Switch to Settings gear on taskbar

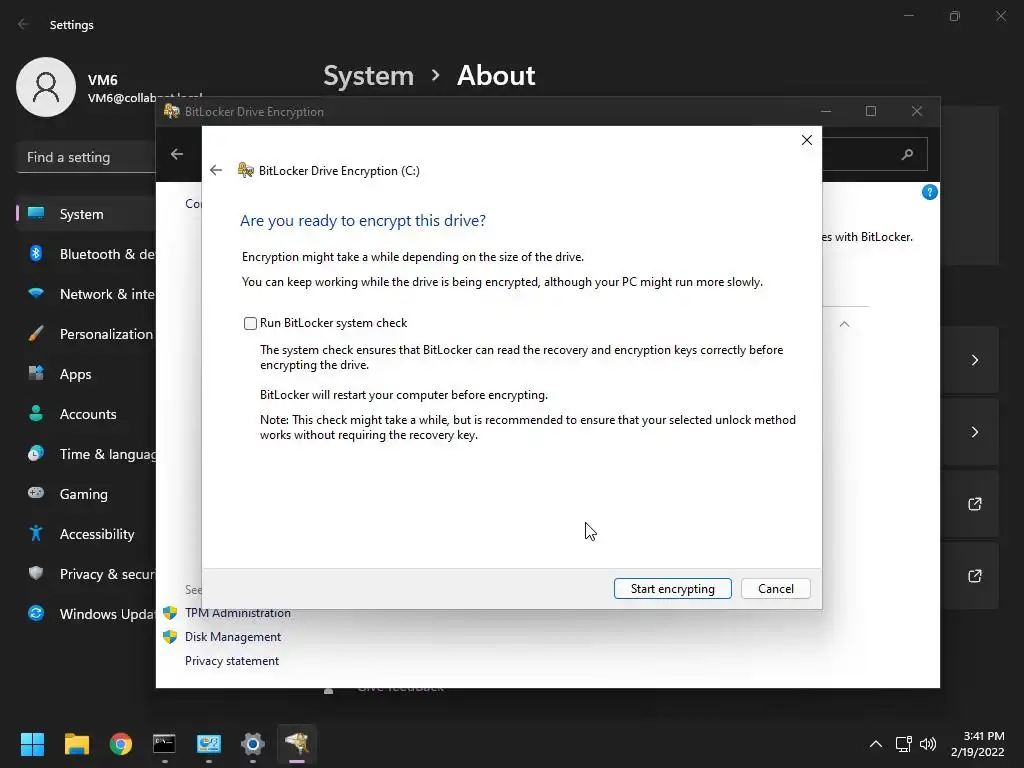(252, 744)
